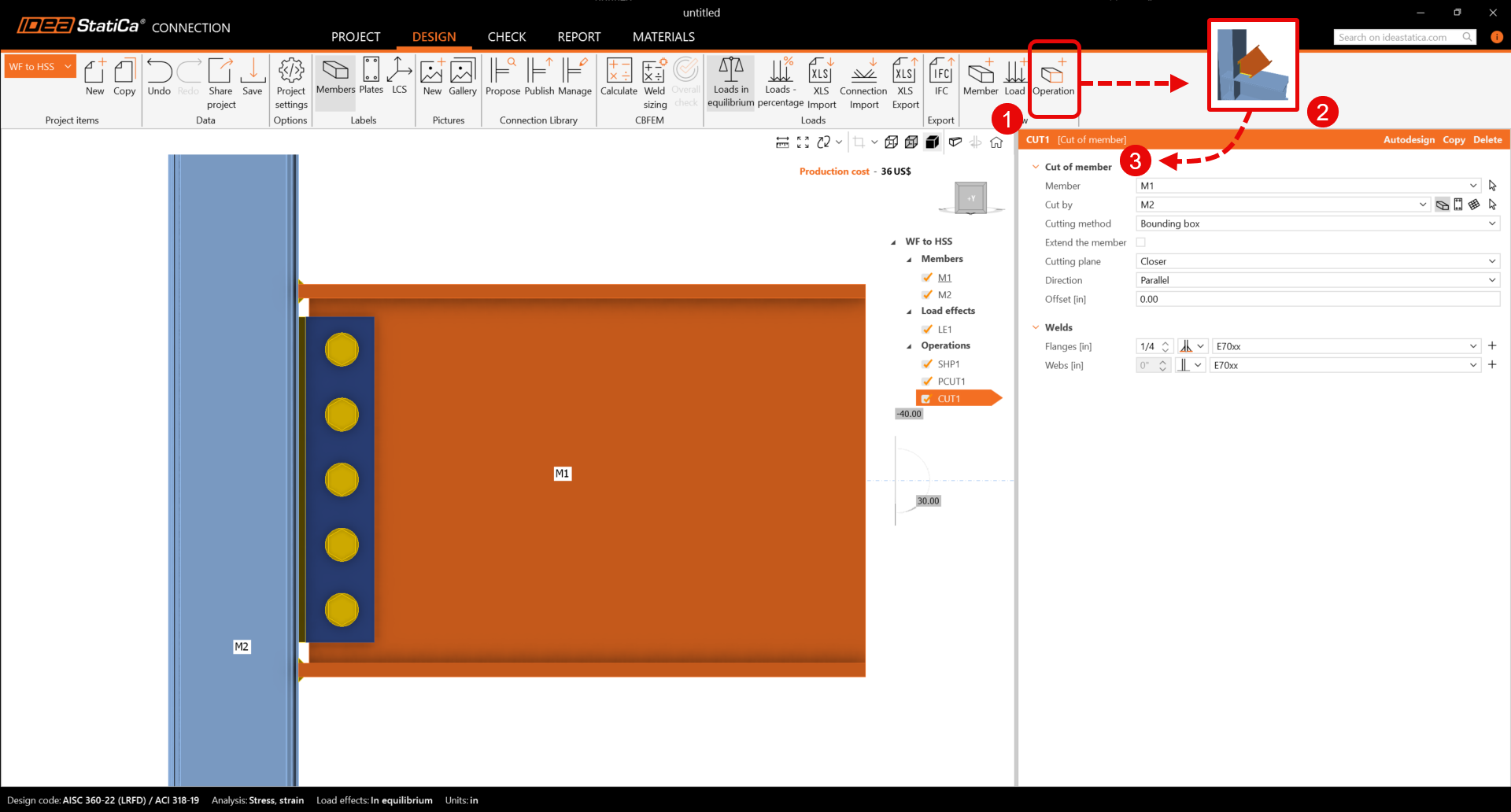Open the Direction Parallel dropdown
The image size is (1511, 812).
click(1317, 280)
